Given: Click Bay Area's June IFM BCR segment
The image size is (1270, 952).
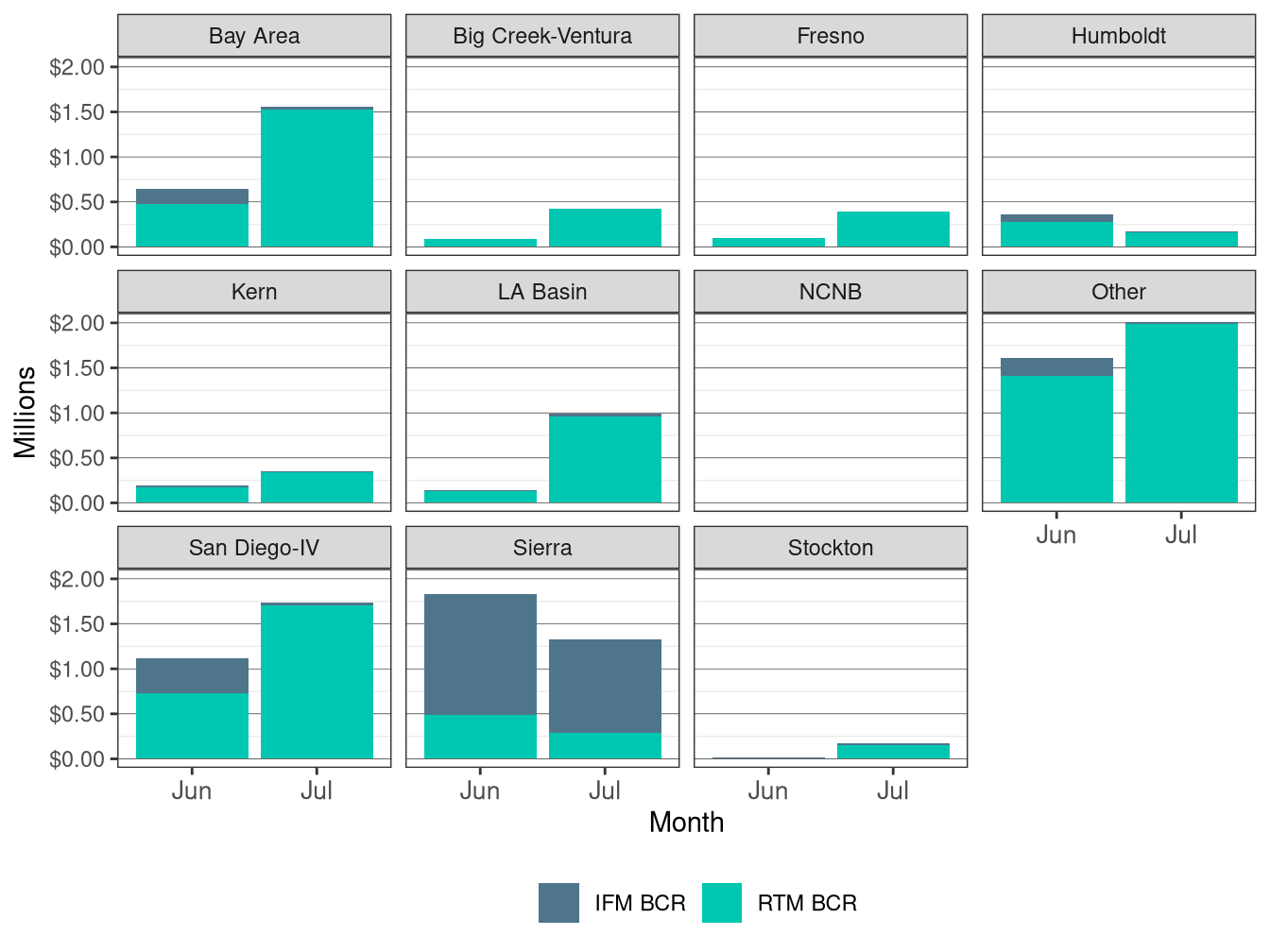Looking at the screenshot, I should click(x=192, y=196).
